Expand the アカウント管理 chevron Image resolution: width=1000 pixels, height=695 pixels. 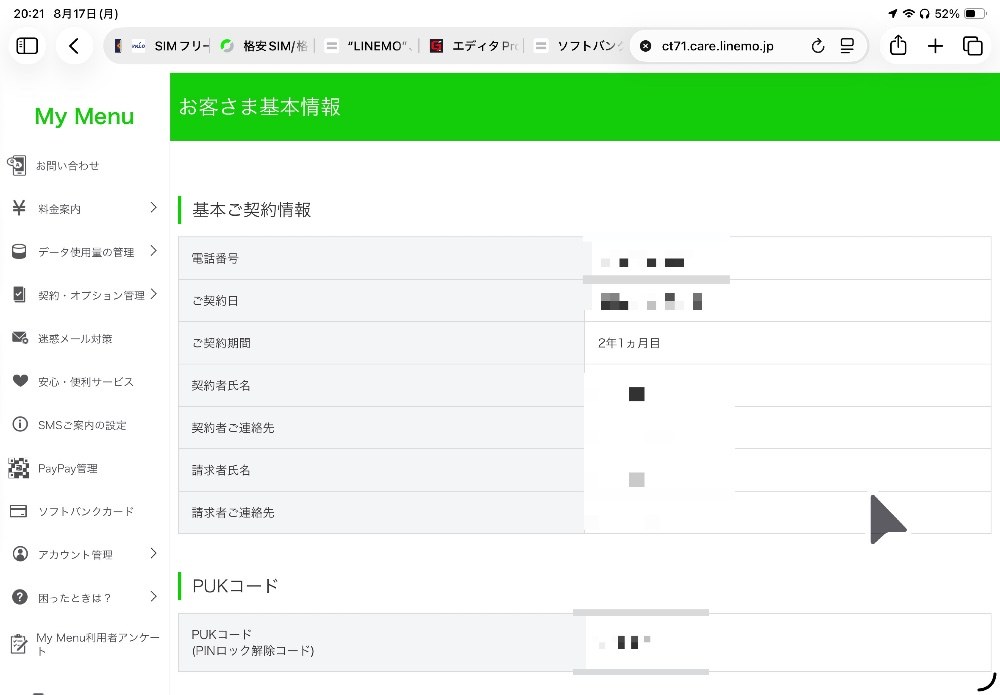pyautogui.click(x=153, y=553)
